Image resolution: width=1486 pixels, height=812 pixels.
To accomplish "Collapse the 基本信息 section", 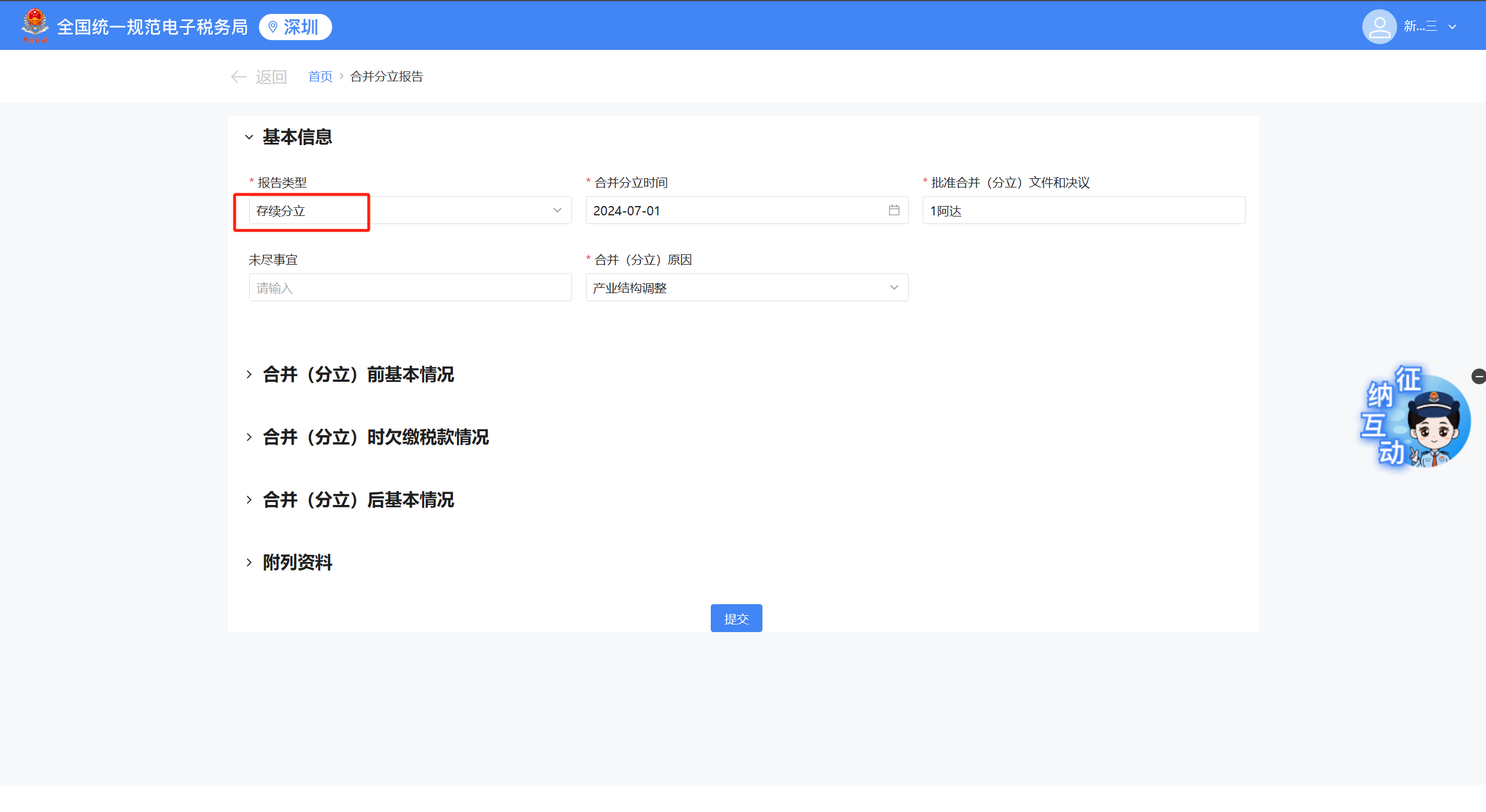I will point(249,137).
